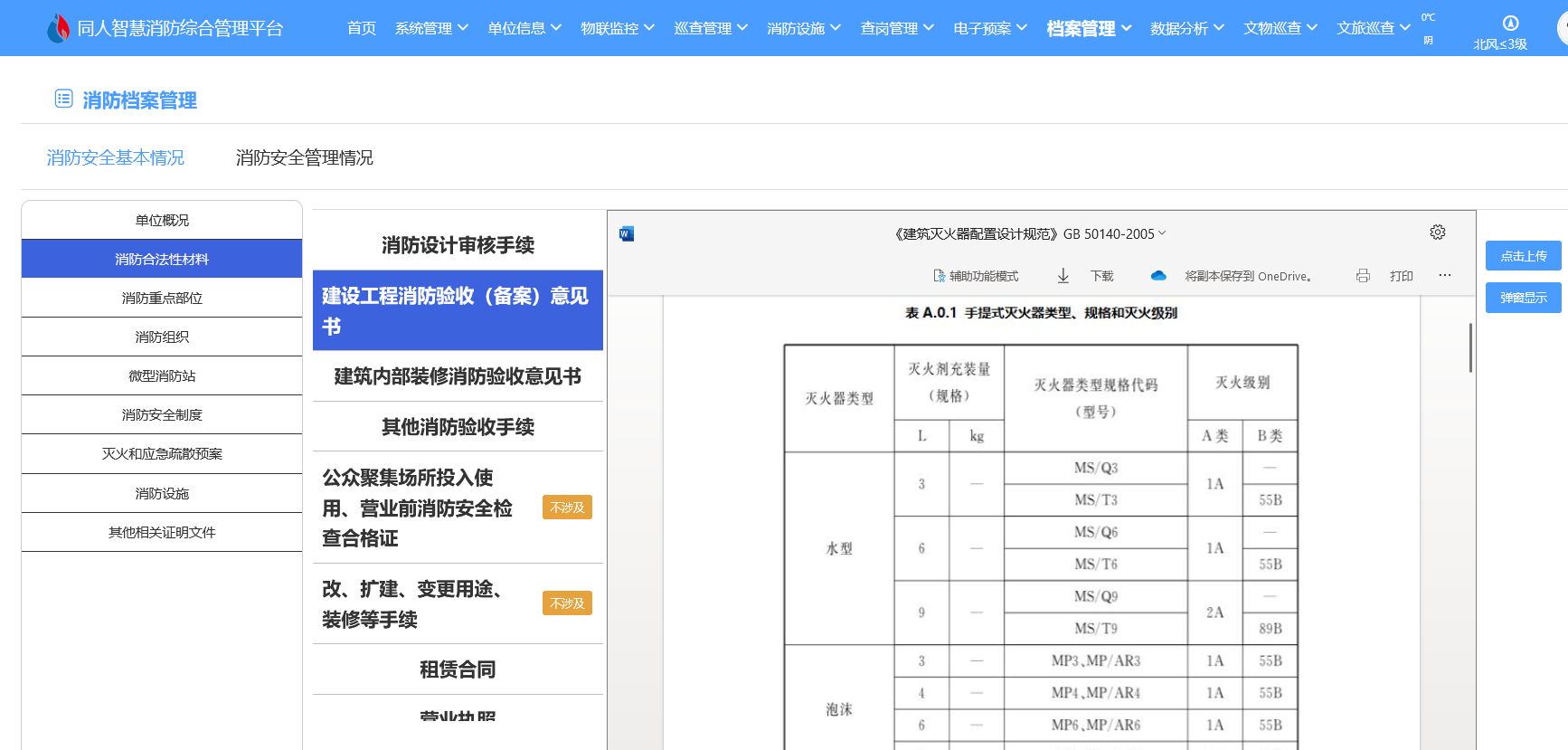
Task: Select 建筑内部装修消防验收意见书 list item
Action: pos(458,376)
